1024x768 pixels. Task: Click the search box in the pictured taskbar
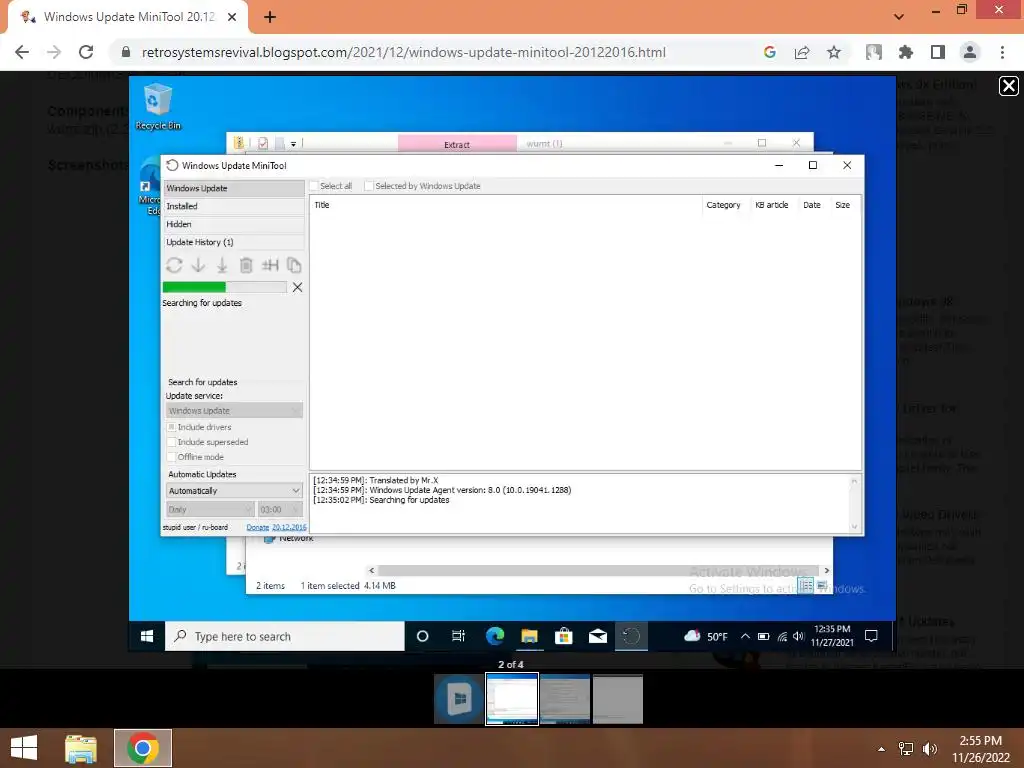click(285, 636)
